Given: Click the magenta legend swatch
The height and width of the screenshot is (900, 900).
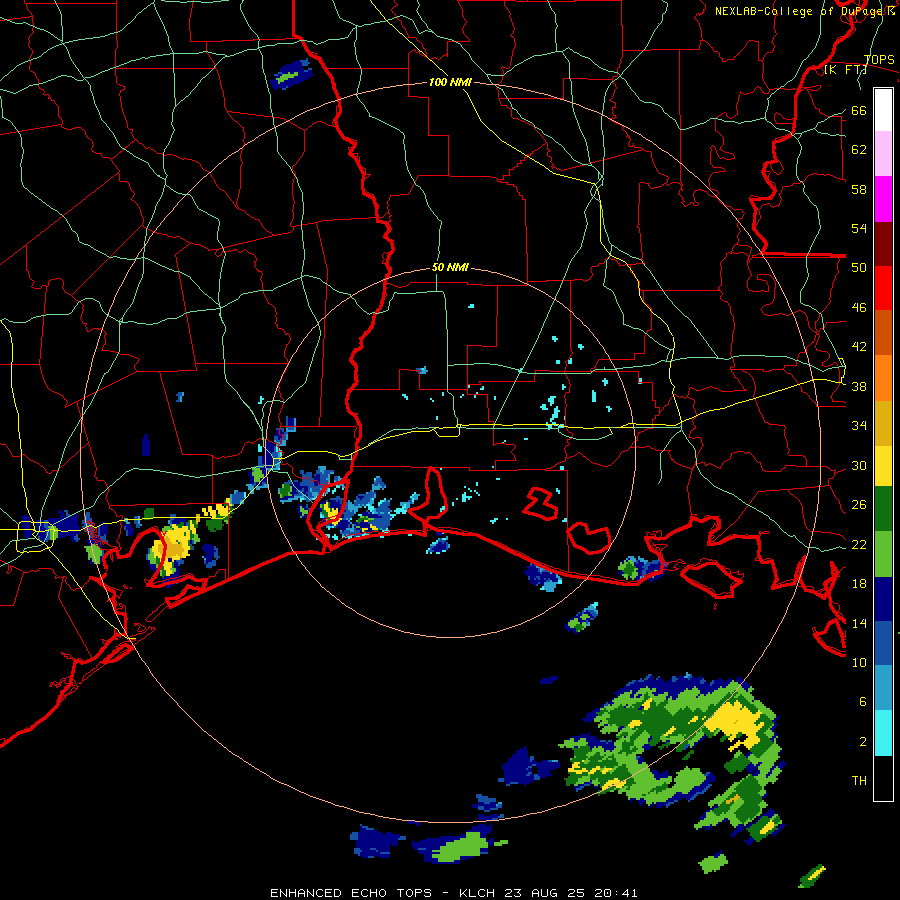Looking at the screenshot, I should [x=883, y=199].
